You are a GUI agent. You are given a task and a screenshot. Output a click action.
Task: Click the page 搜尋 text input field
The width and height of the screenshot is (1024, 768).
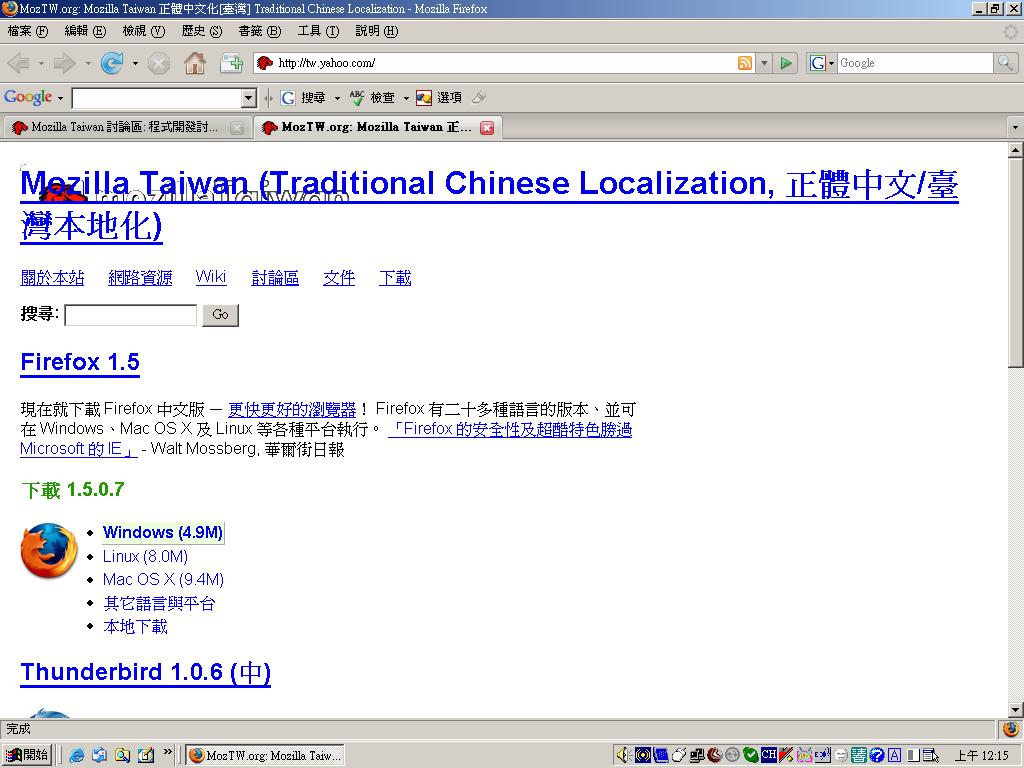point(131,315)
